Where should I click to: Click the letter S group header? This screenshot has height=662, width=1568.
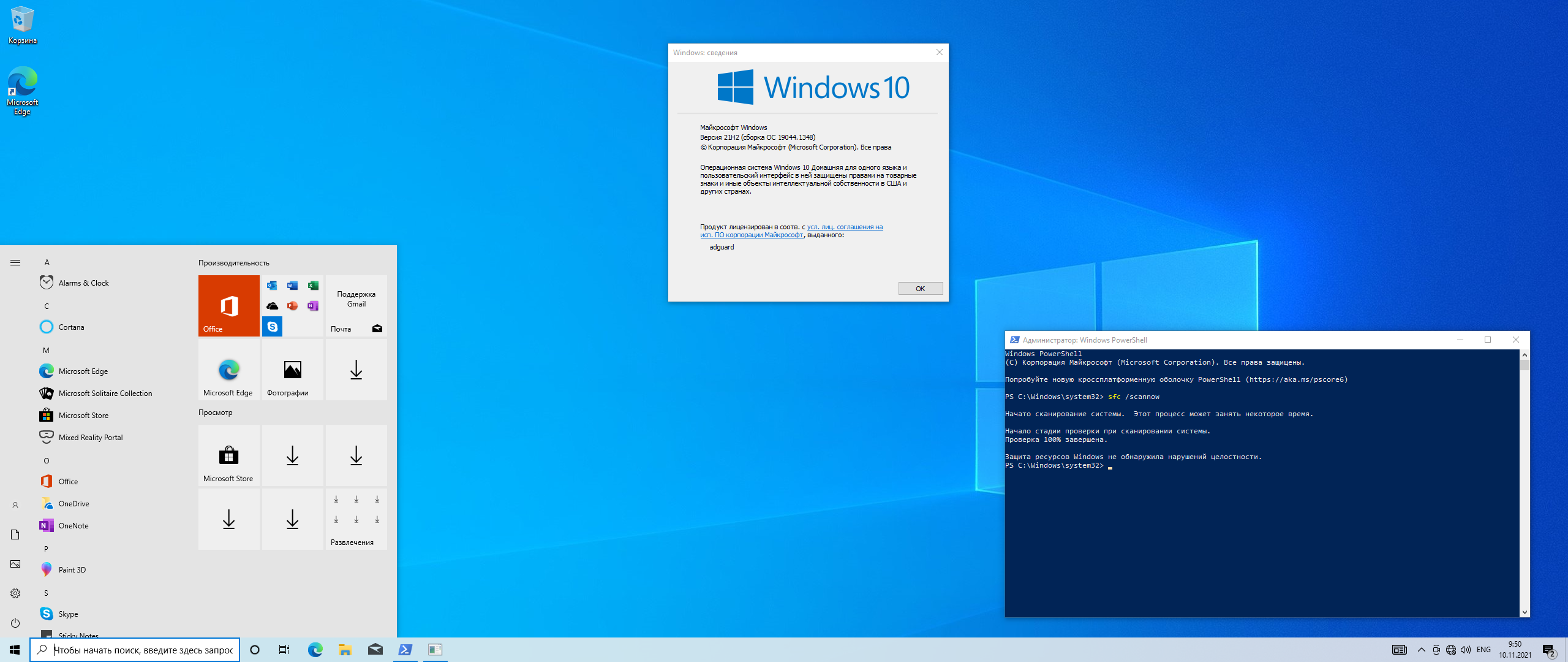pyautogui.click(x=46, y=593)
